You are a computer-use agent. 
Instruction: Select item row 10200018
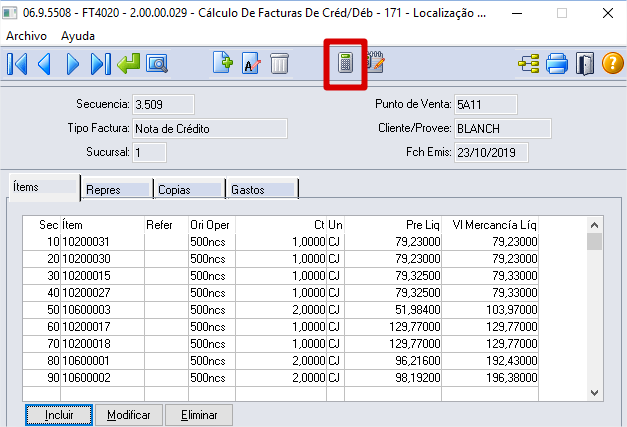click(280, 344)
